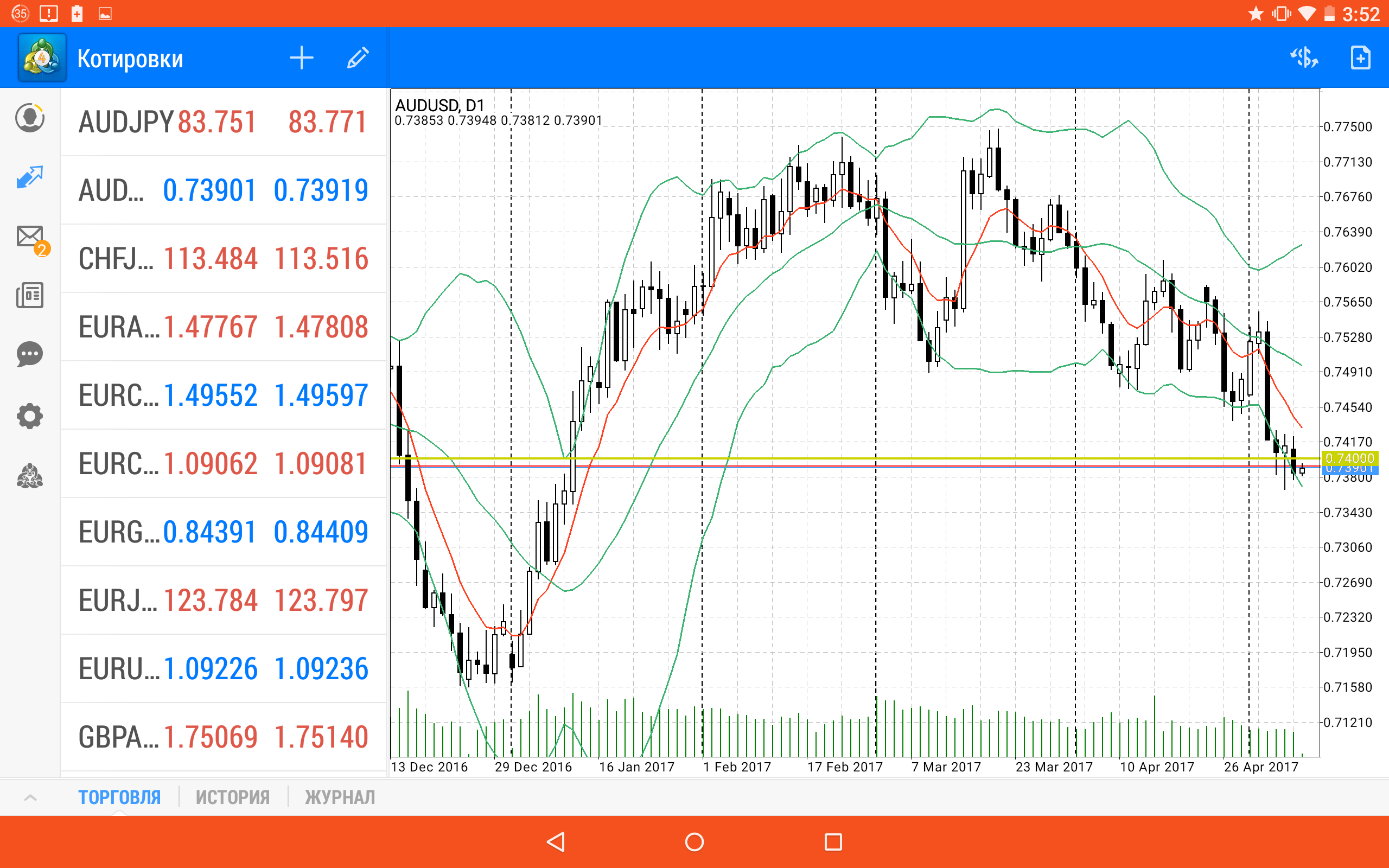Switch to the ИСТОРИЯ tab

click(232, 797)
